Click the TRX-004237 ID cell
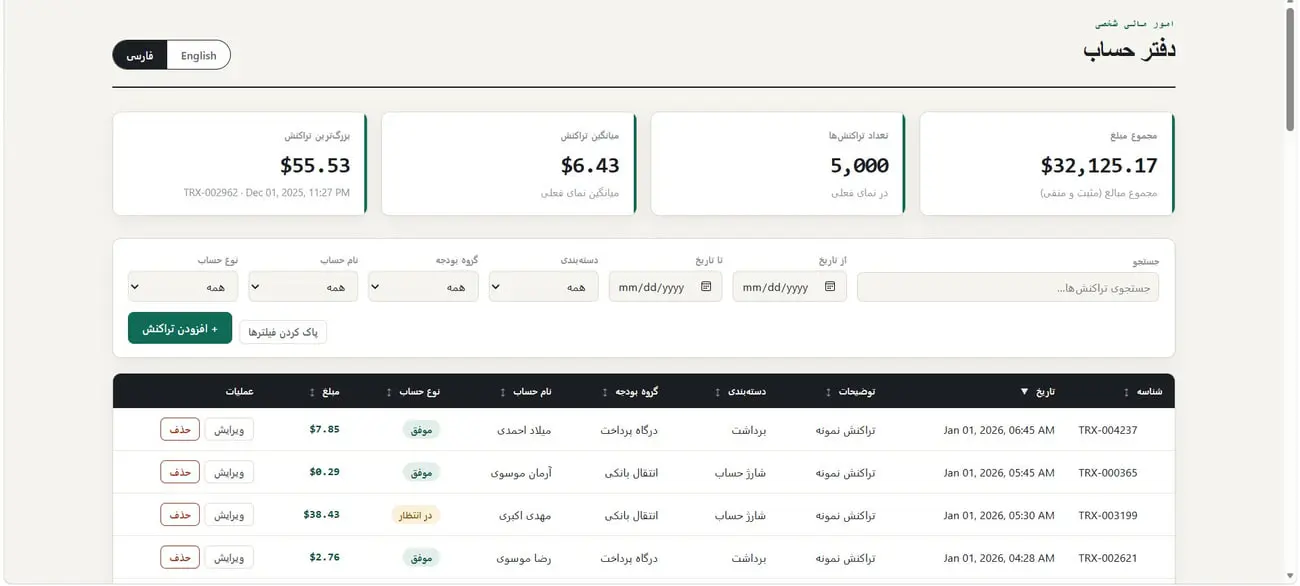Image resolution: width=1300 pixels, height=586 pixels. 1108,430
